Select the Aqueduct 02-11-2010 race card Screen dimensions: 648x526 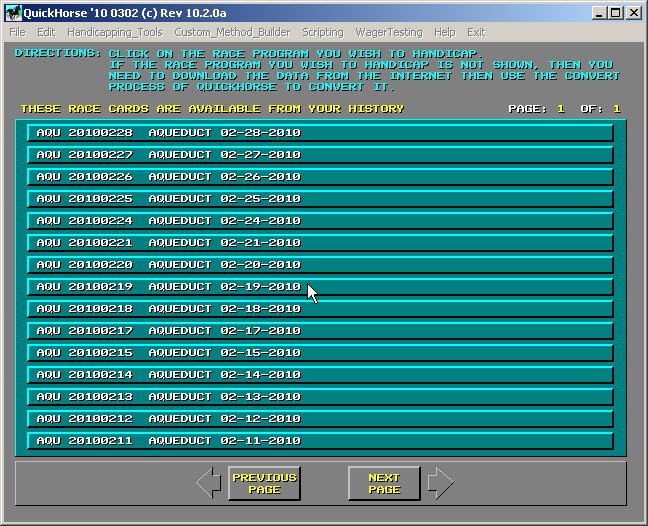pos(319,441)
